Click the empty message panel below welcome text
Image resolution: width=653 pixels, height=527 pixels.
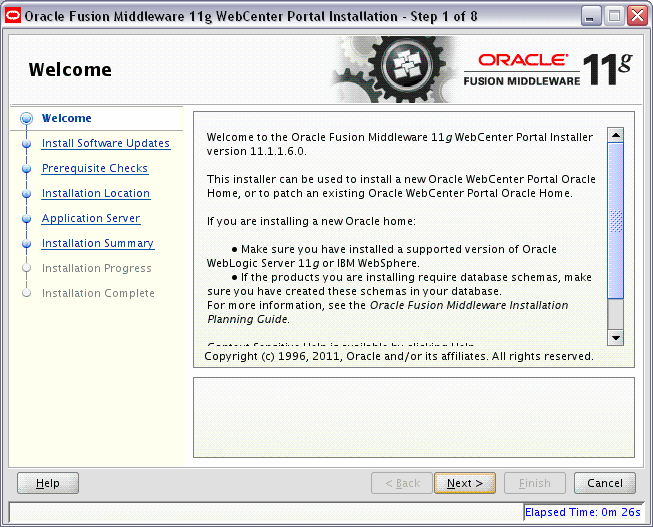click(x=414, y=417)
